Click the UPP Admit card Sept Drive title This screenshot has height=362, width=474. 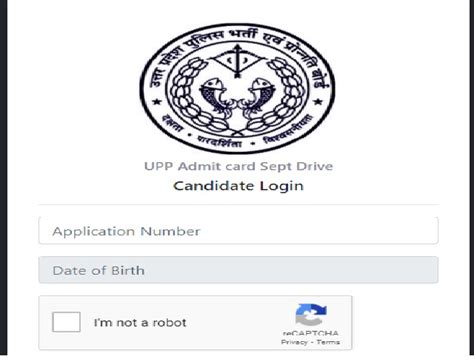(x=238, y=166)
